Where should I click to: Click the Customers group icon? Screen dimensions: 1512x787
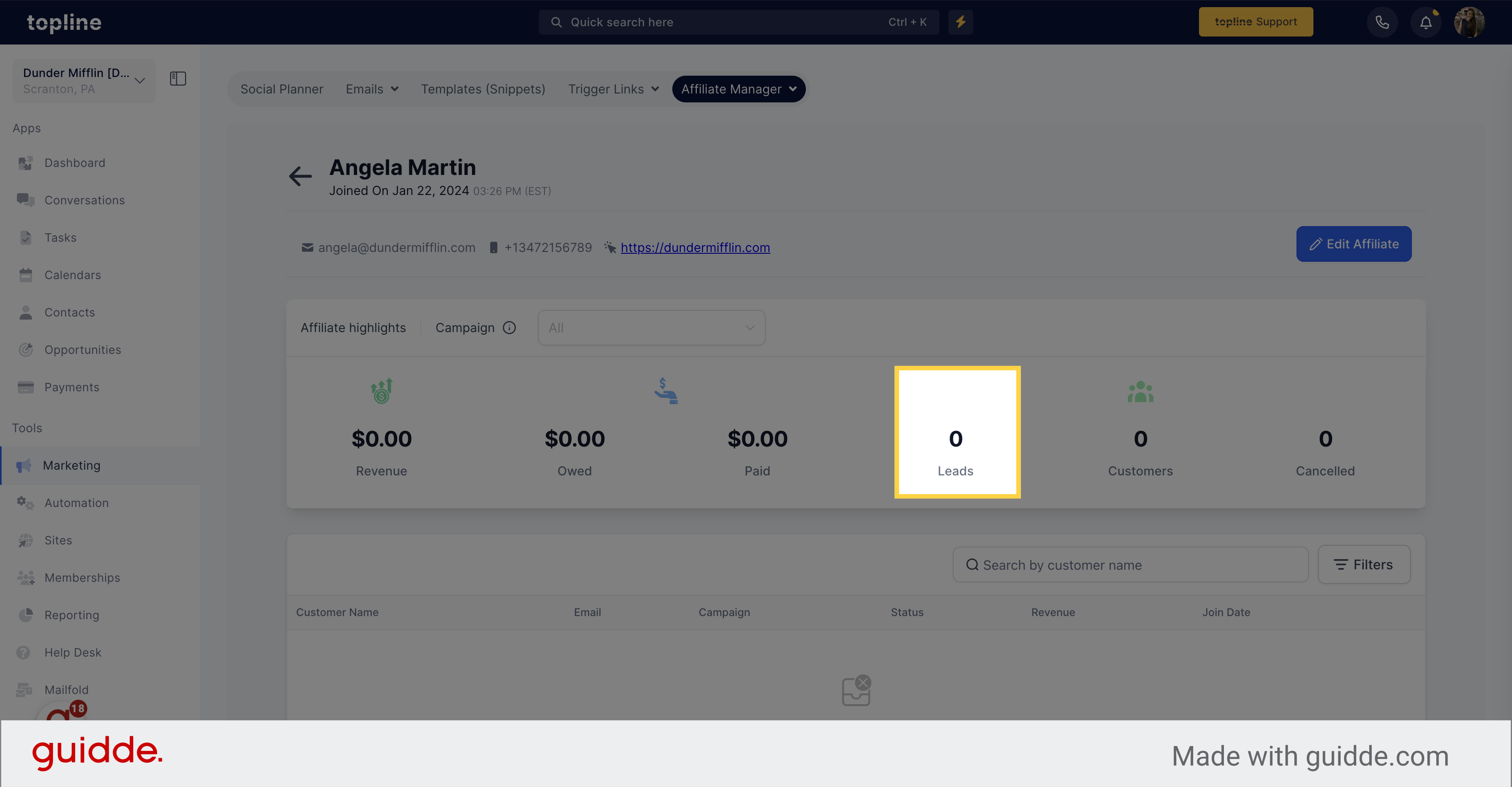(x=1141, y=392)
